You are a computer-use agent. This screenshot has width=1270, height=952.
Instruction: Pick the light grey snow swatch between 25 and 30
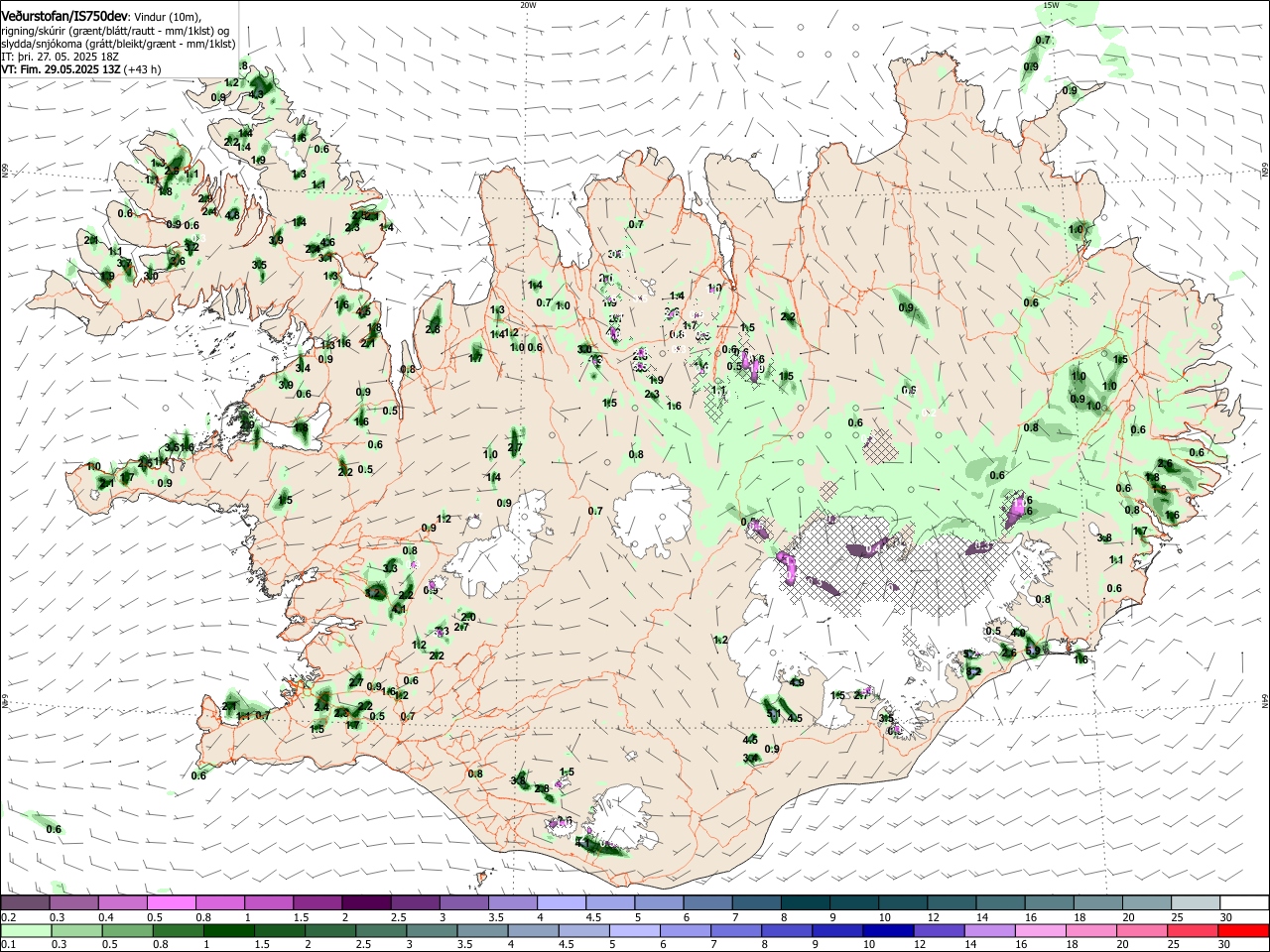click(1196, 903)
